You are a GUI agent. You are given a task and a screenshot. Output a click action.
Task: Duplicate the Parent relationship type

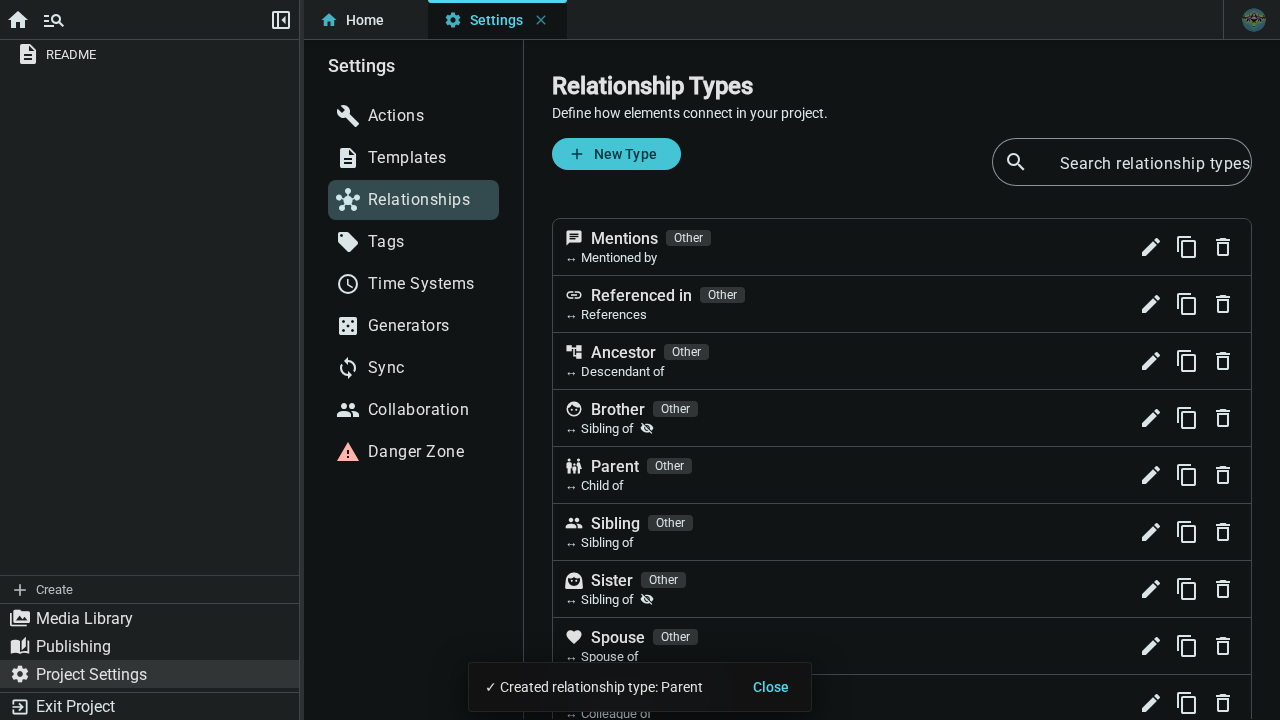(x=1187, y=475)
